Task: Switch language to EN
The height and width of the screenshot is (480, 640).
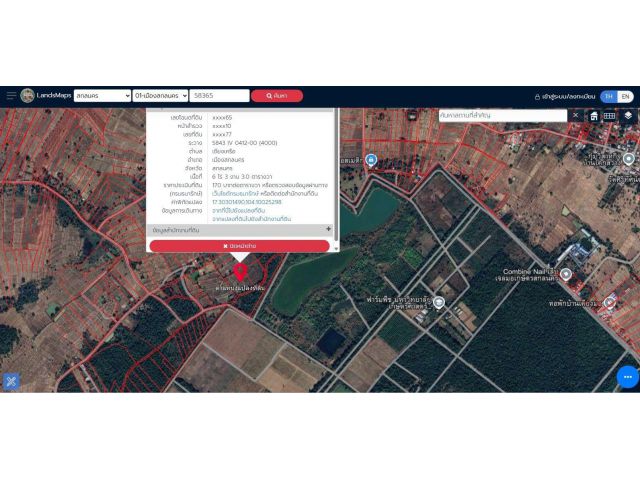Action: pos(625,96)
